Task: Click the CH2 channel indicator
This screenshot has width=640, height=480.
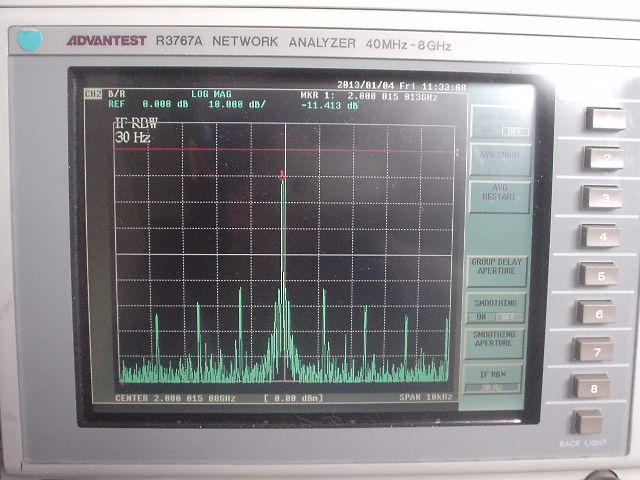Action: [x=93, y=94]
